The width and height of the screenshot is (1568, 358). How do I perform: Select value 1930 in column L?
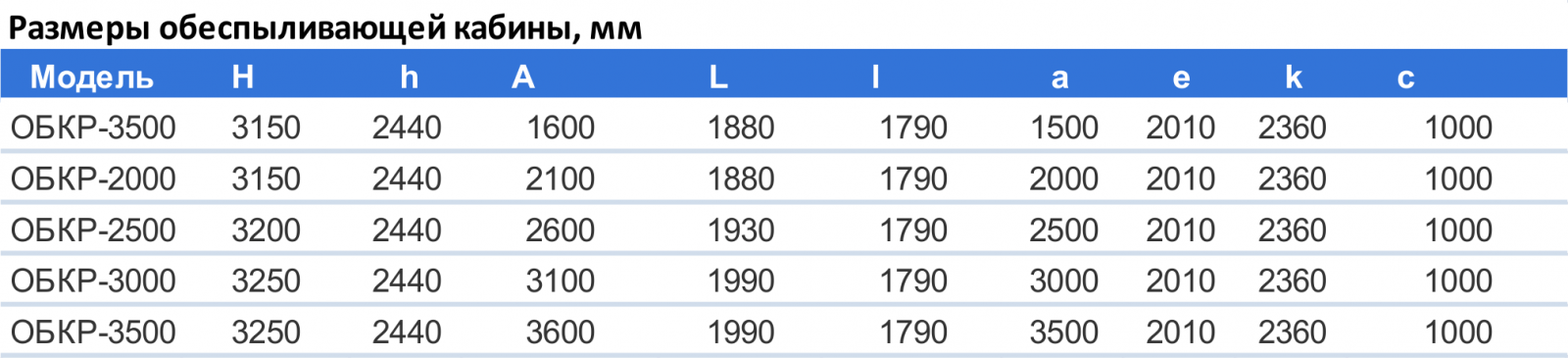tap(741, 230)
